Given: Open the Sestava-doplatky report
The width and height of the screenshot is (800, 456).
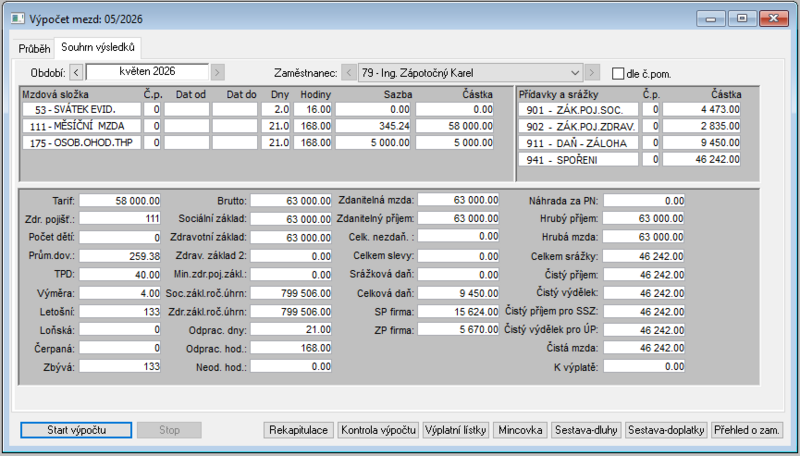Looking at the screenshot, I should tap(666, 430).
